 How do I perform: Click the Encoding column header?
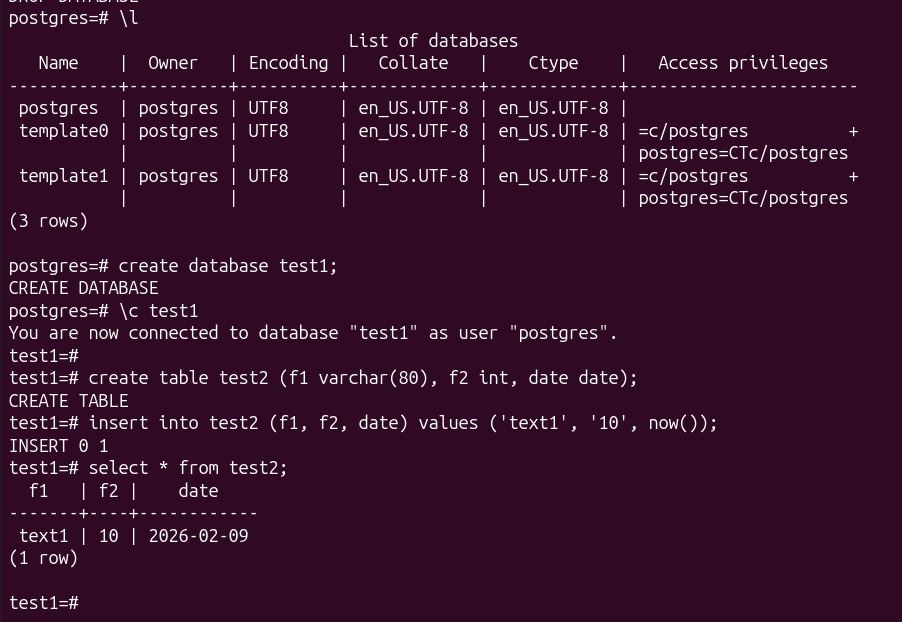288,63
